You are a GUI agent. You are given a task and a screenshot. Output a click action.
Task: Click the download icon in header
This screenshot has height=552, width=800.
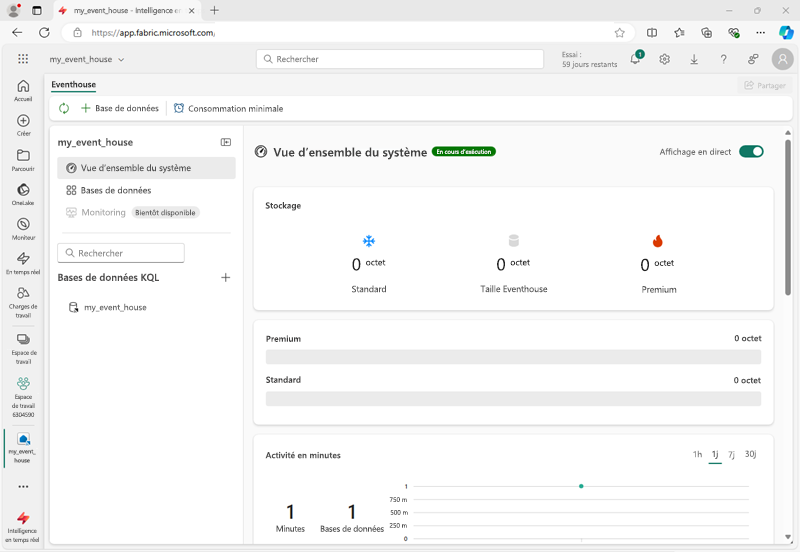(x=694, y=59)
